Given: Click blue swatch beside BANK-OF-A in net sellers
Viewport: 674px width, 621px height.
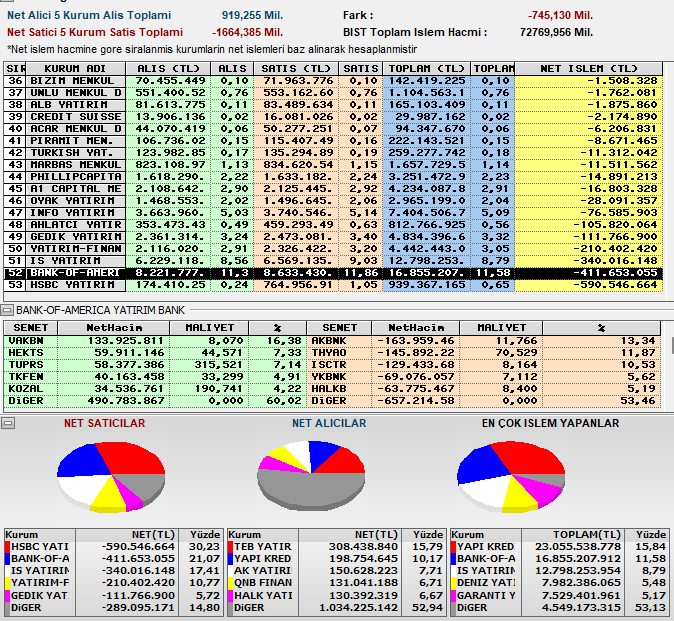Looking at the screenshot, I should pos(7,559).
